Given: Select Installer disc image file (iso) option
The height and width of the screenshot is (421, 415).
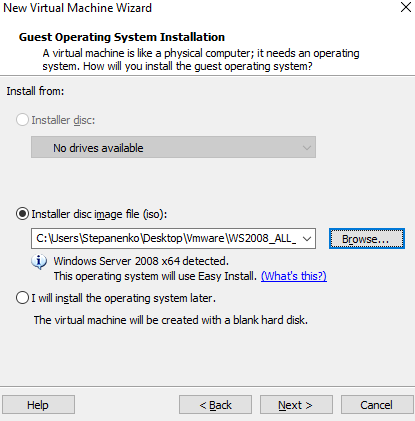Looking at the screenshot, I should [22, 214].
